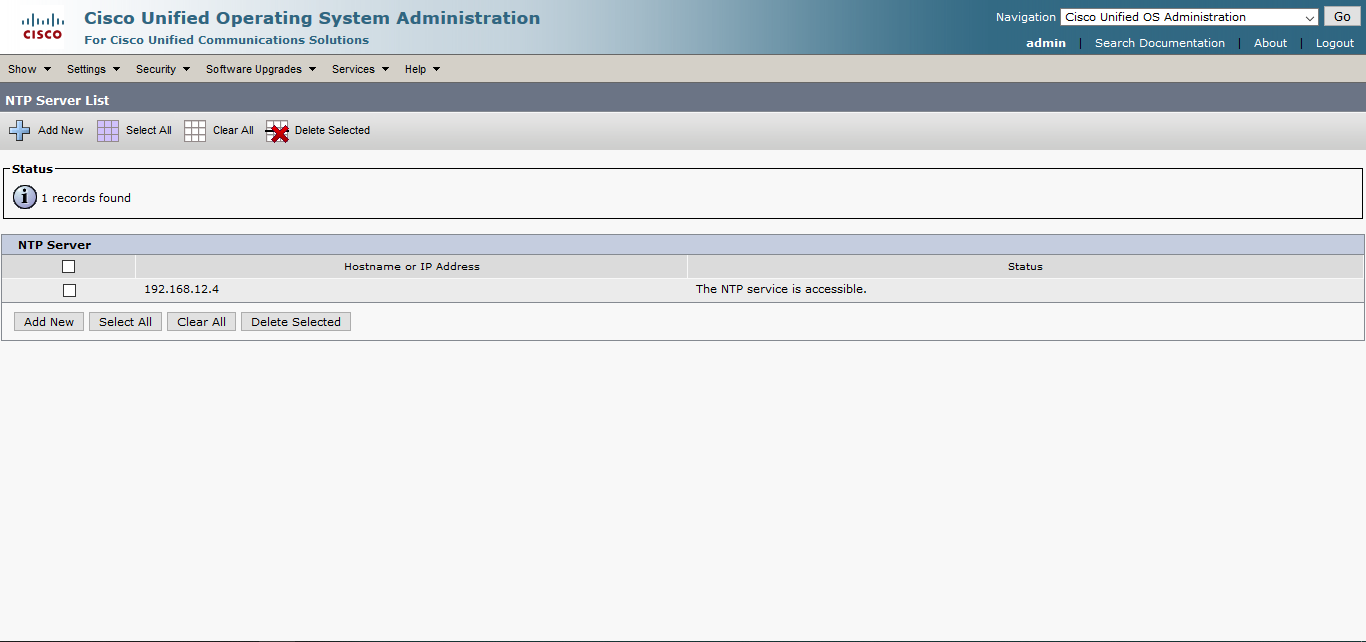1366x642 pixels.
Task: Click the Add New button below the table
Action: [48, 321]
